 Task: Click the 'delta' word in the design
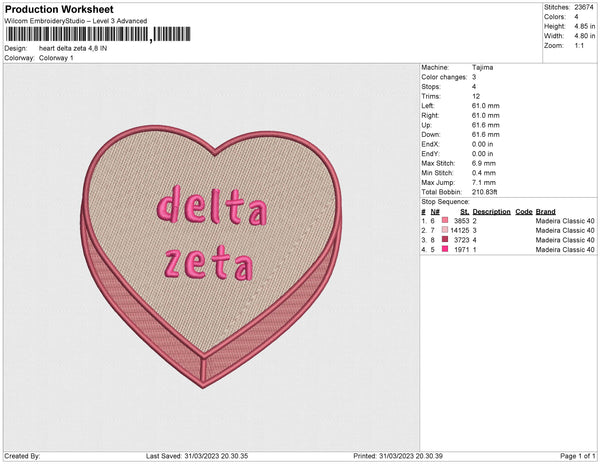point(212,205)
